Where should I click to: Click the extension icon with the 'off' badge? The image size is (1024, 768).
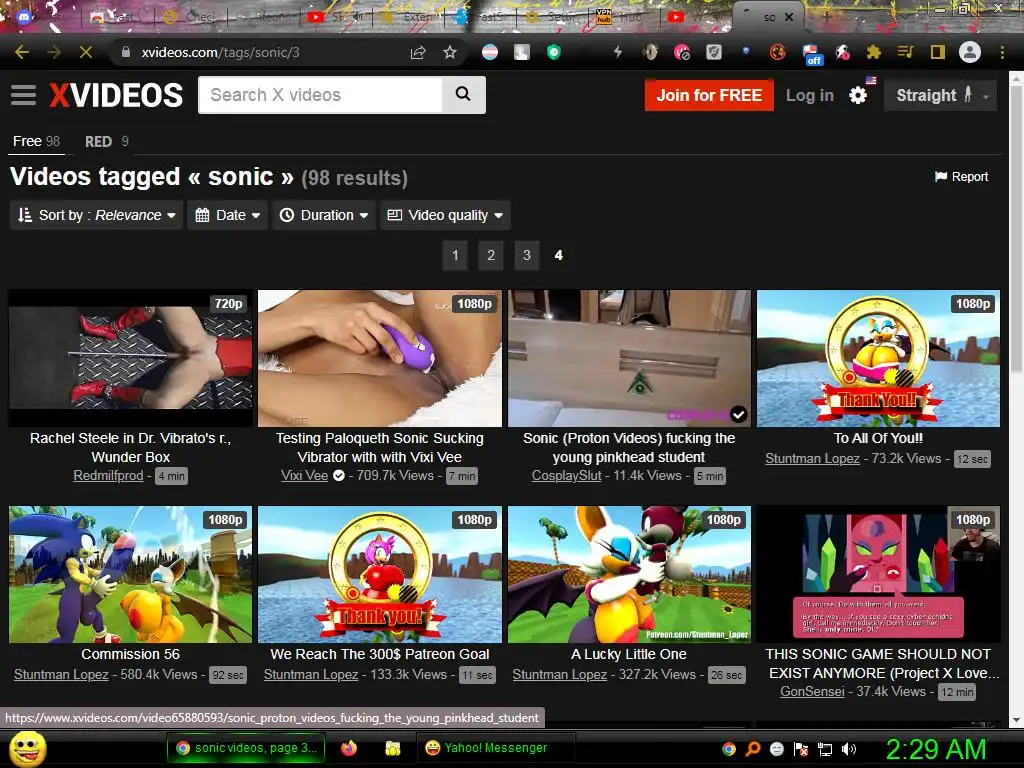(x=810, y=54)
